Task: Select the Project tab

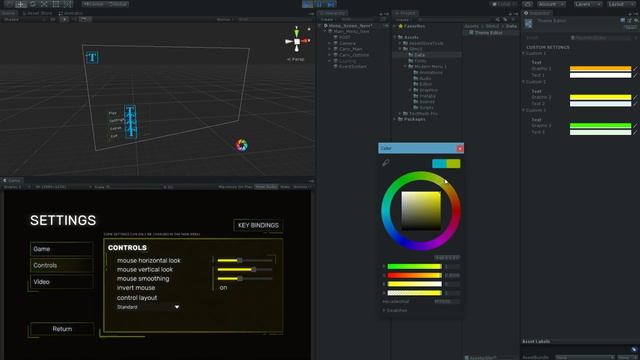Action: 405,13
